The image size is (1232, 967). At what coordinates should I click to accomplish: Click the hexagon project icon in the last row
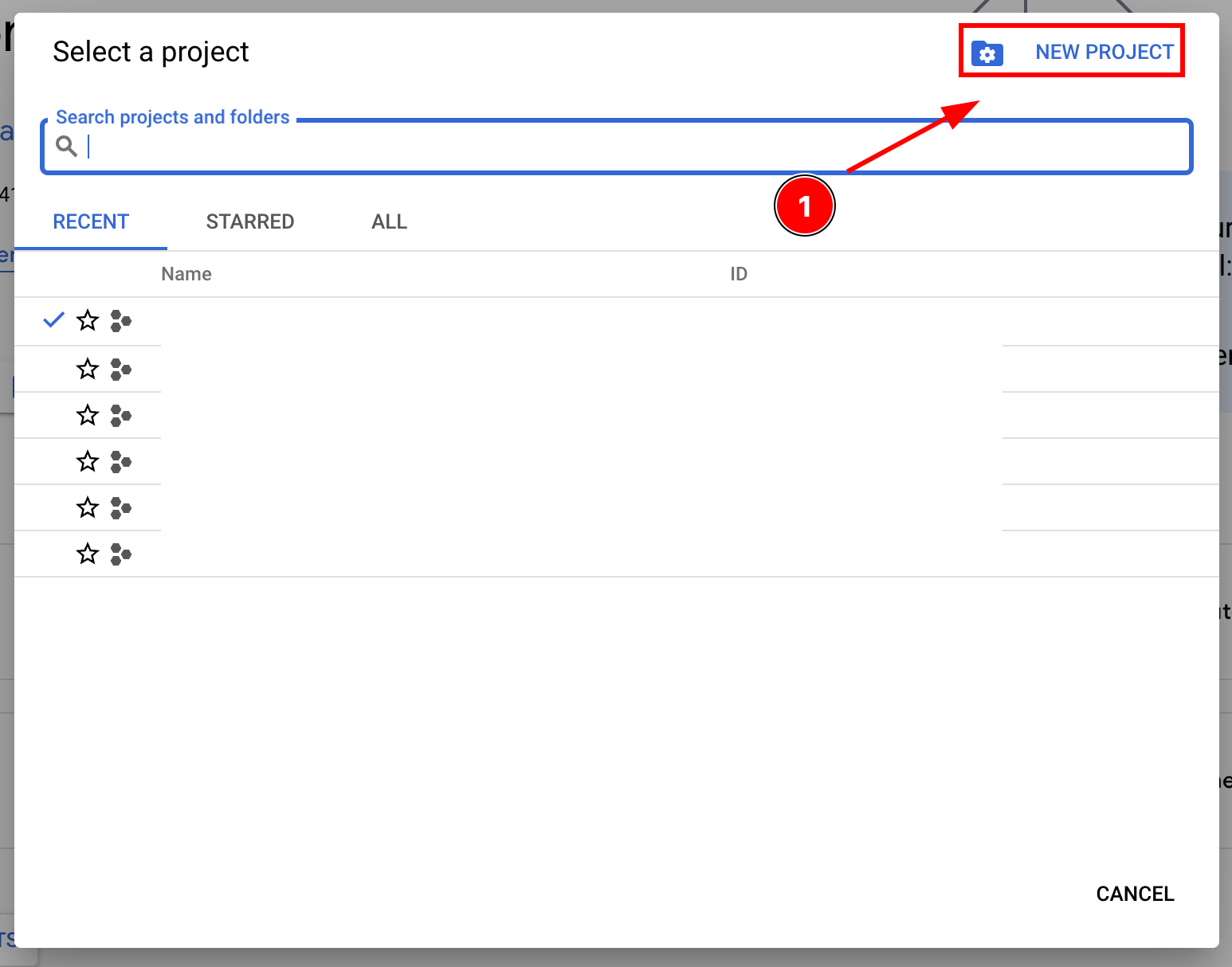(120, 554)
